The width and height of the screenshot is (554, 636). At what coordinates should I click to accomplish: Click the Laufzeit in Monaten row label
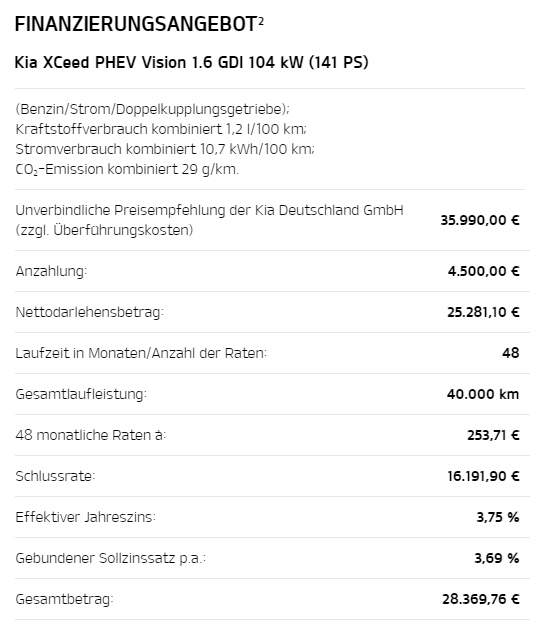(x=141, y=353)
